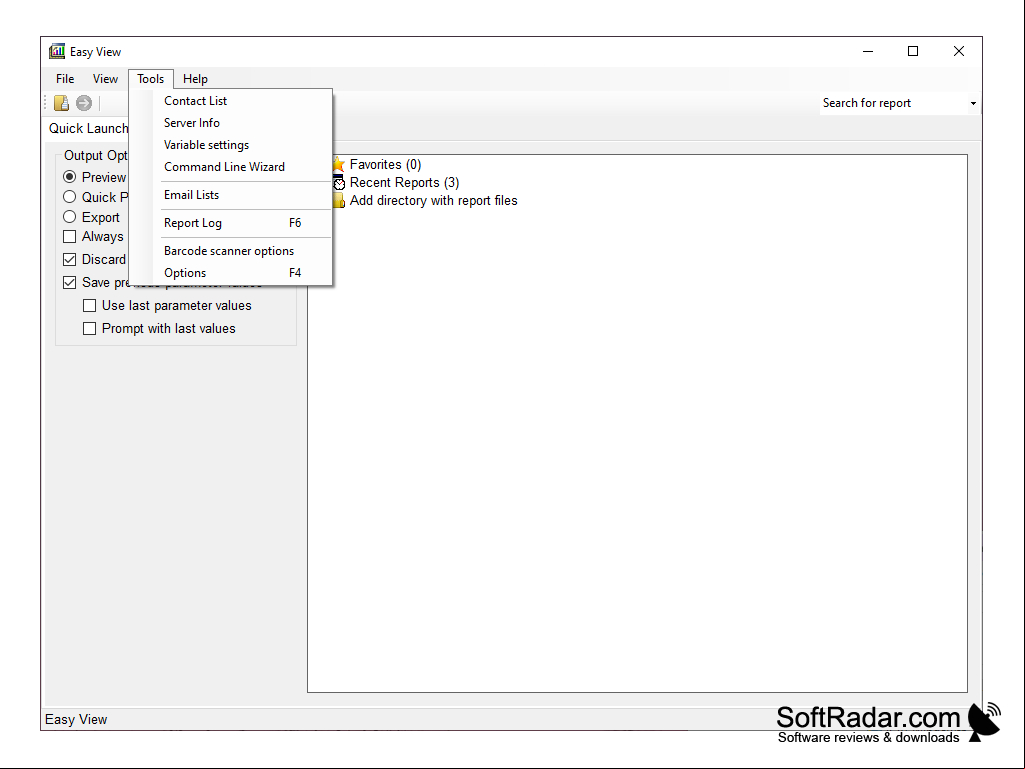
Task: Click the Easy View status bar text
Action: click(x=76, y=719)
